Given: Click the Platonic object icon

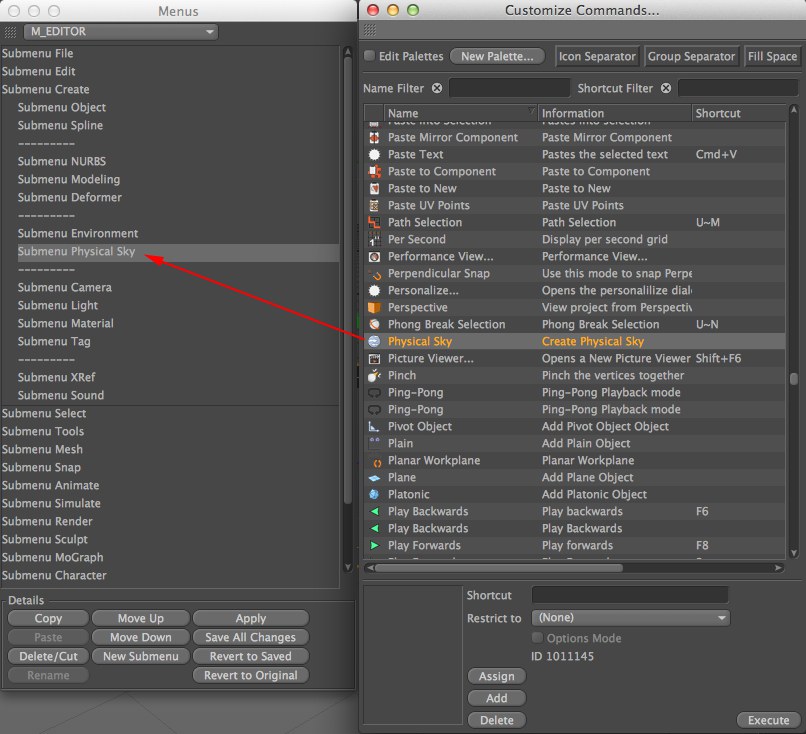Looking at the screenshot, I should (x=374, y=495).
